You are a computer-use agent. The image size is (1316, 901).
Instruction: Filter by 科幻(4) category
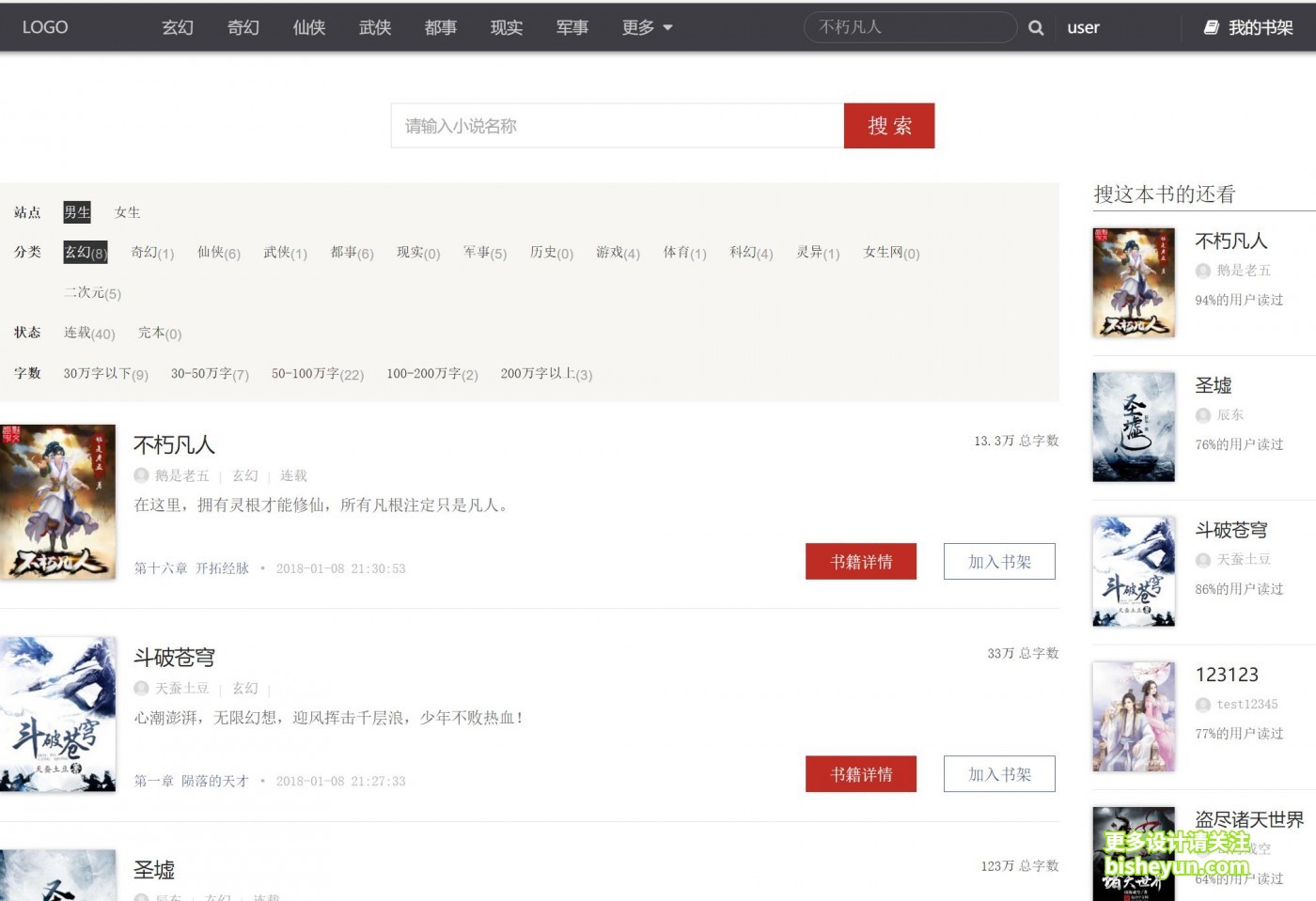(752, 253)
